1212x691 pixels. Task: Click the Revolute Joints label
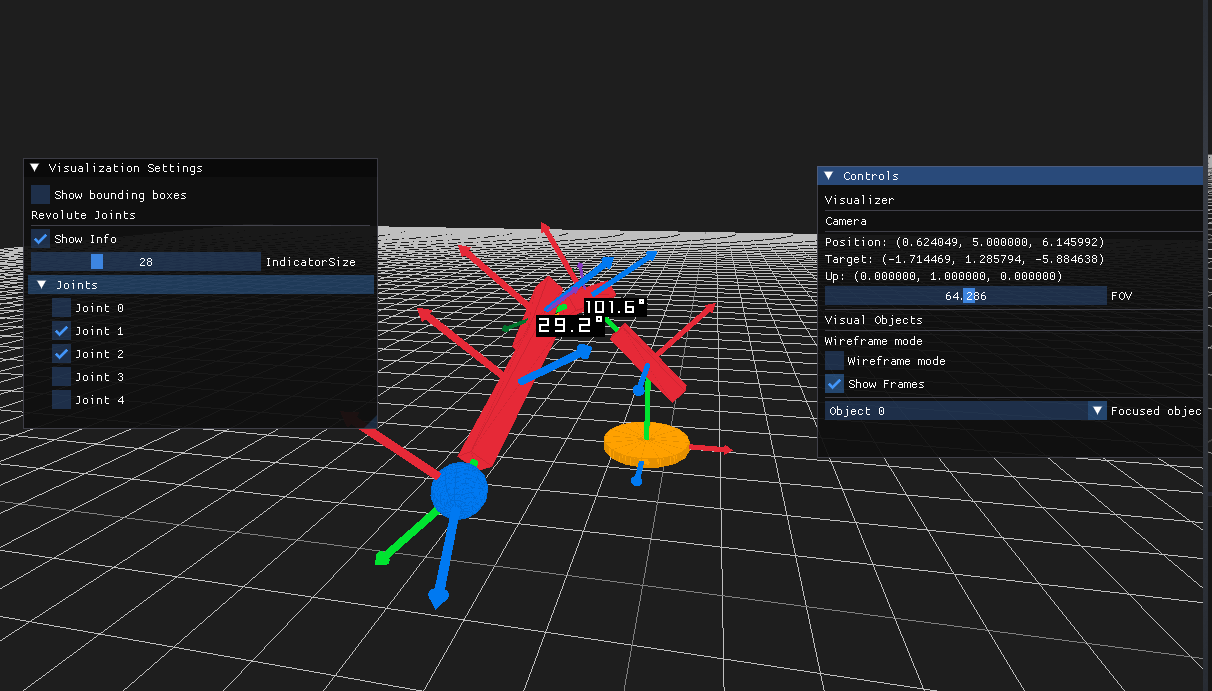83,215
